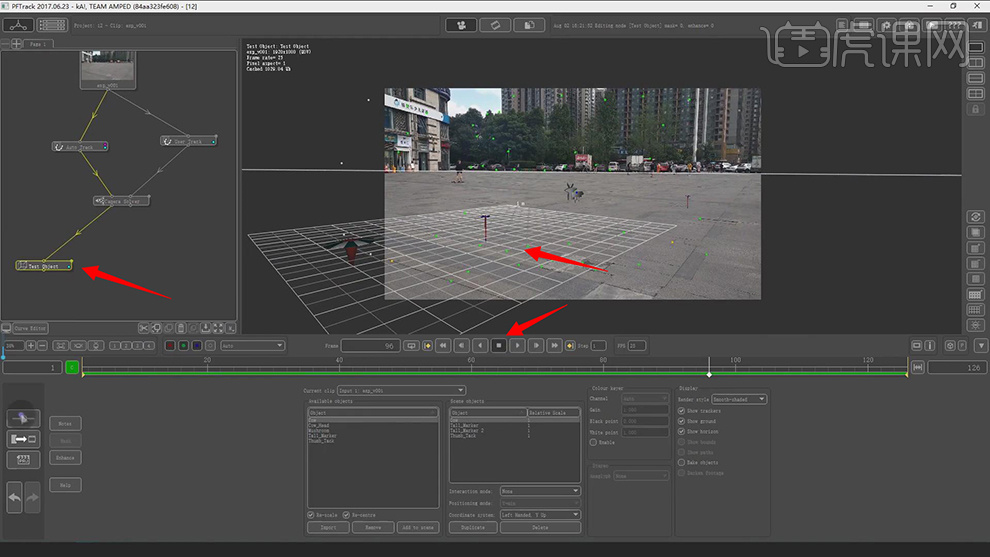Viewport: 990px width, 557px height.
Task: Click the undo arrow button
Action: [15, 498]
